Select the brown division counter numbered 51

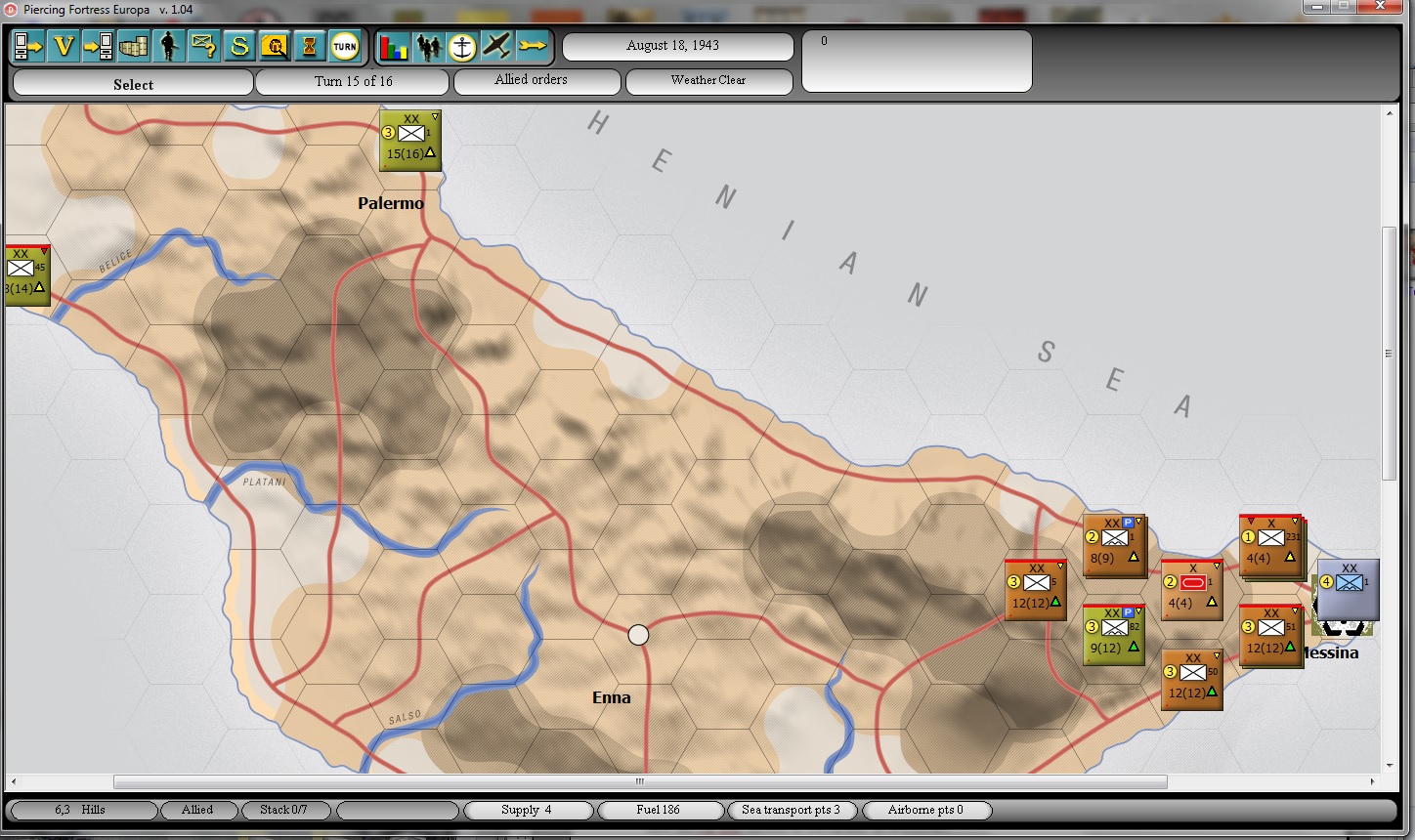1270,635
